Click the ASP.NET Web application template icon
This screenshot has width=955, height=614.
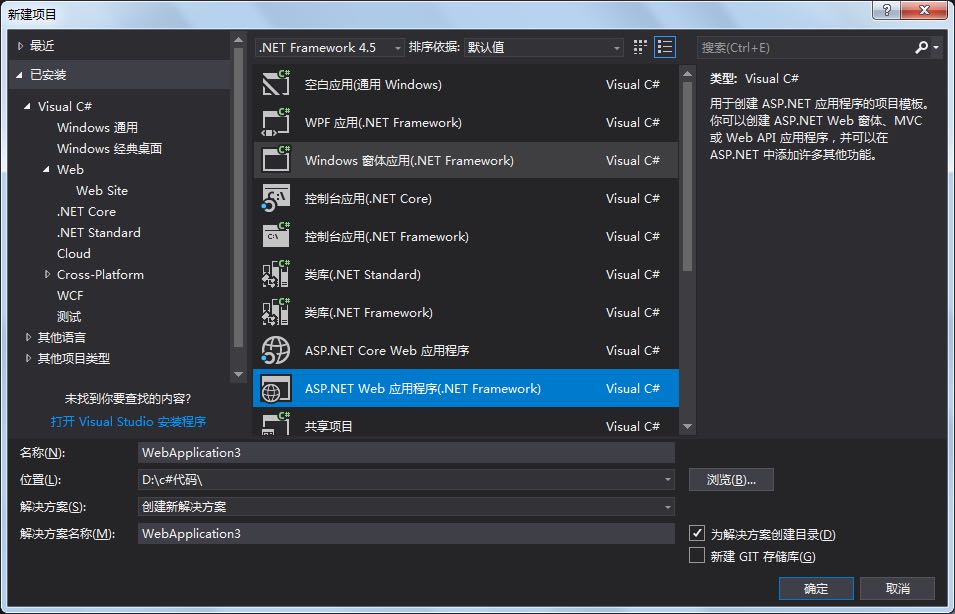tap(276, 388)
